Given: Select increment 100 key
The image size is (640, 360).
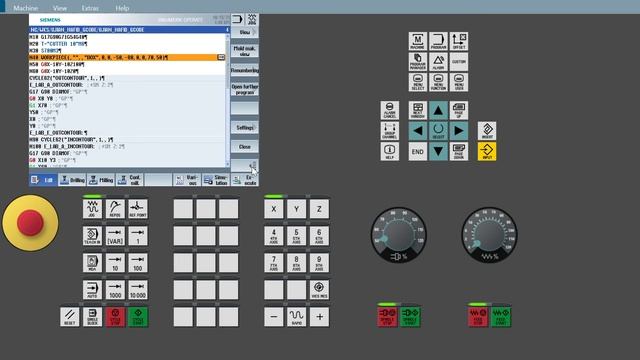Looking at the screenshot, I should [x=138, y=263].
